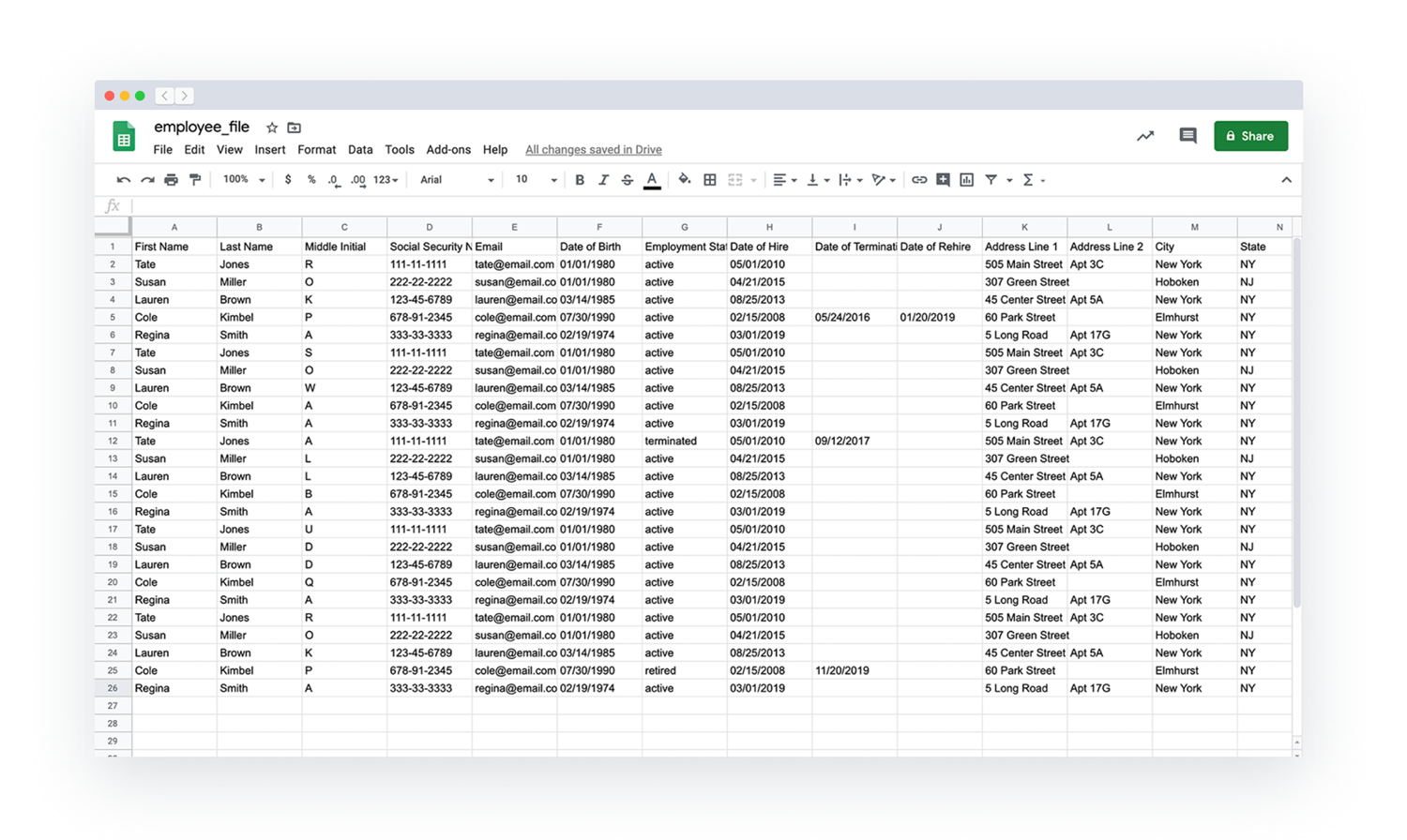Click the Insert chart icon
This screenshot has height=840, width=1407.
point(964,179)
